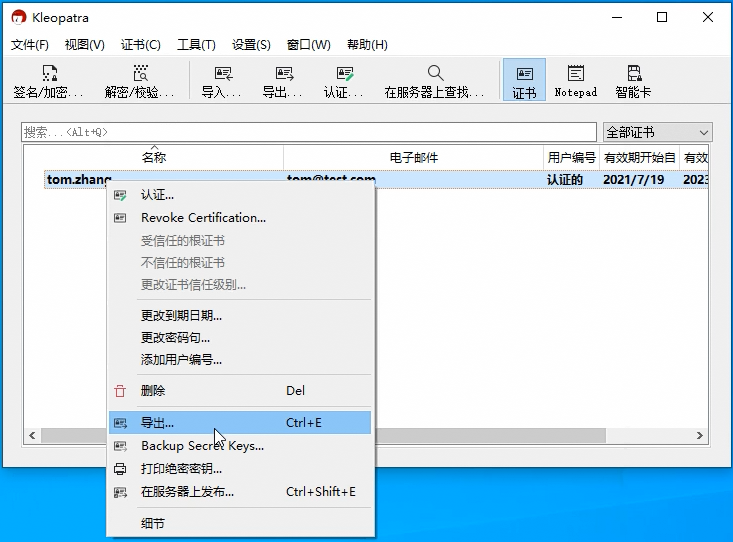Expand the 全部证书 filter dropdown

pyautogui.click(x=657, y=132)
